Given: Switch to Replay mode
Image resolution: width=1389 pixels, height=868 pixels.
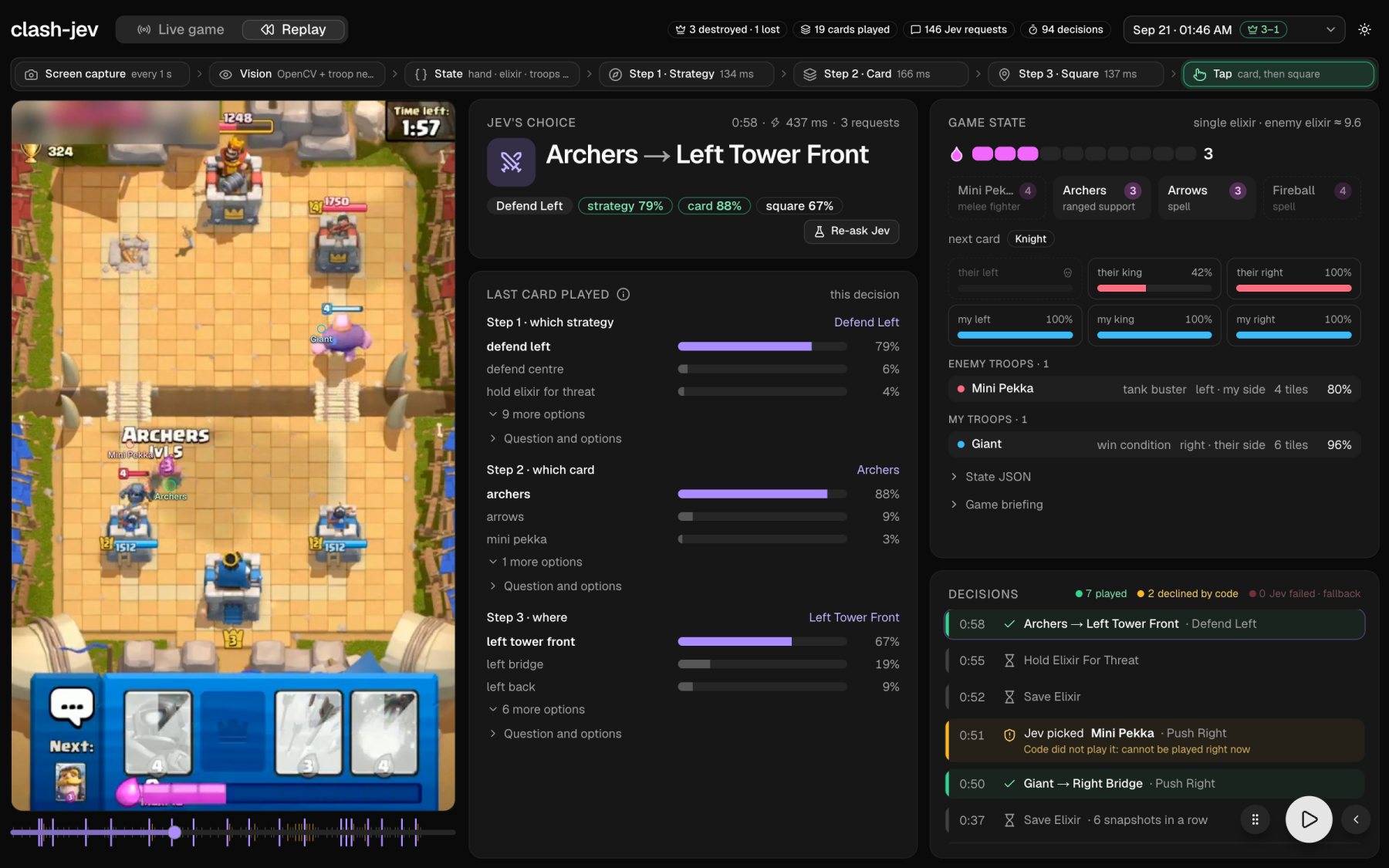Looking at the screenshot, I should click(x=293, y=29).
